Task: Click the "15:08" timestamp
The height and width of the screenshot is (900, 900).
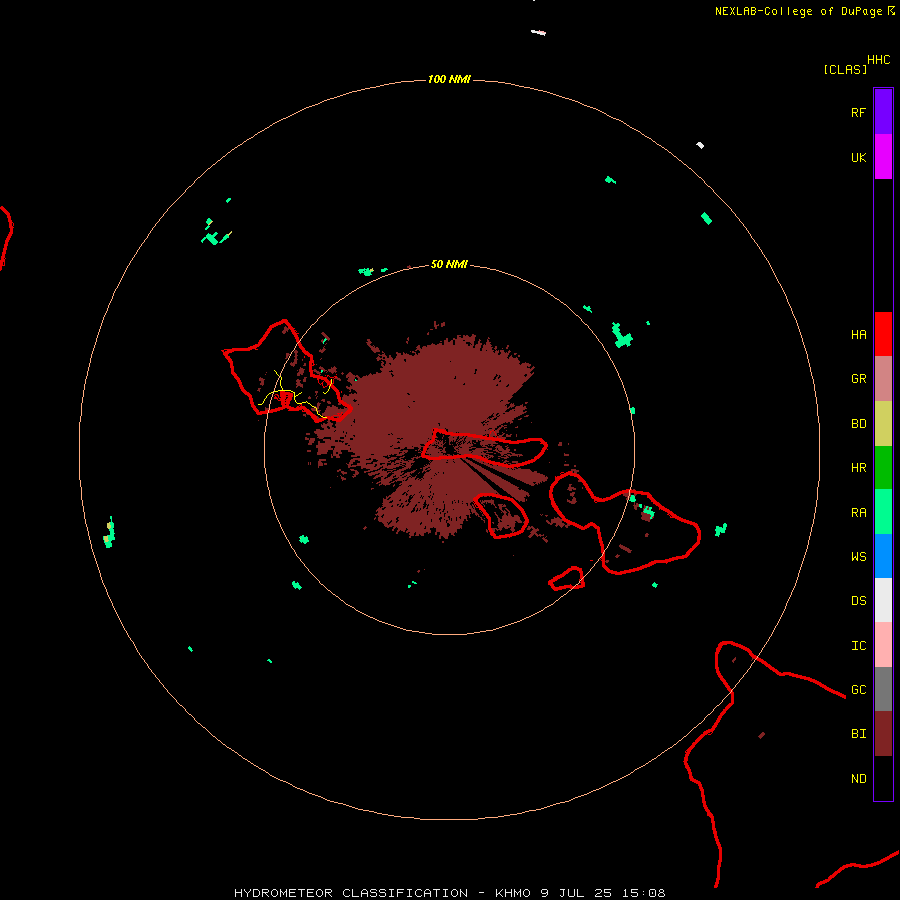Action: tap(645, 893)
